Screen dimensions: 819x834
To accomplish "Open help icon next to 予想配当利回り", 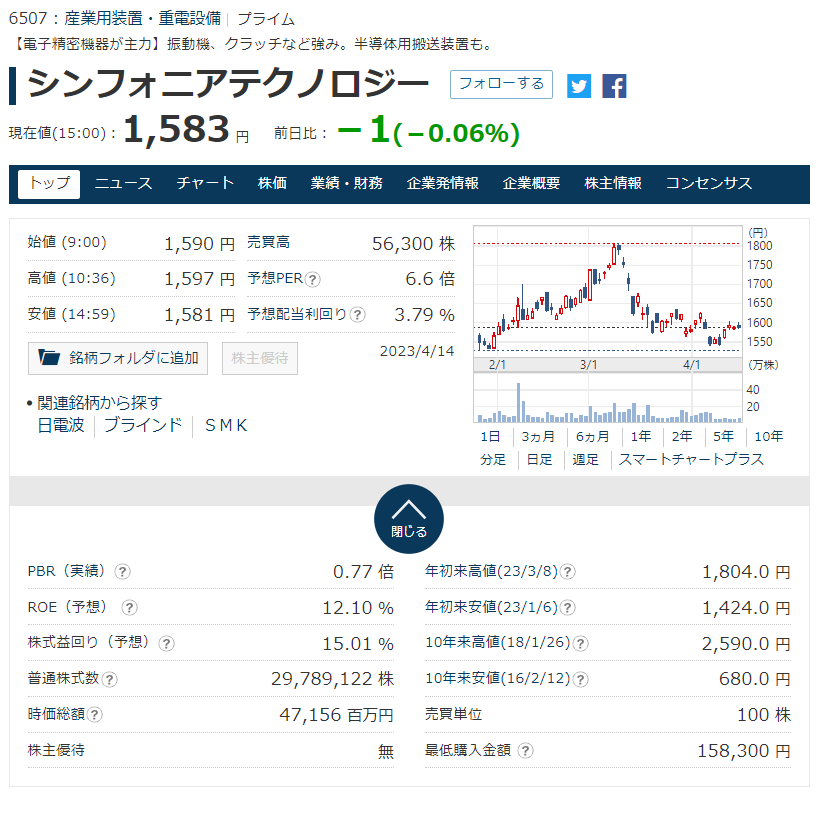I will pos(357,315).
